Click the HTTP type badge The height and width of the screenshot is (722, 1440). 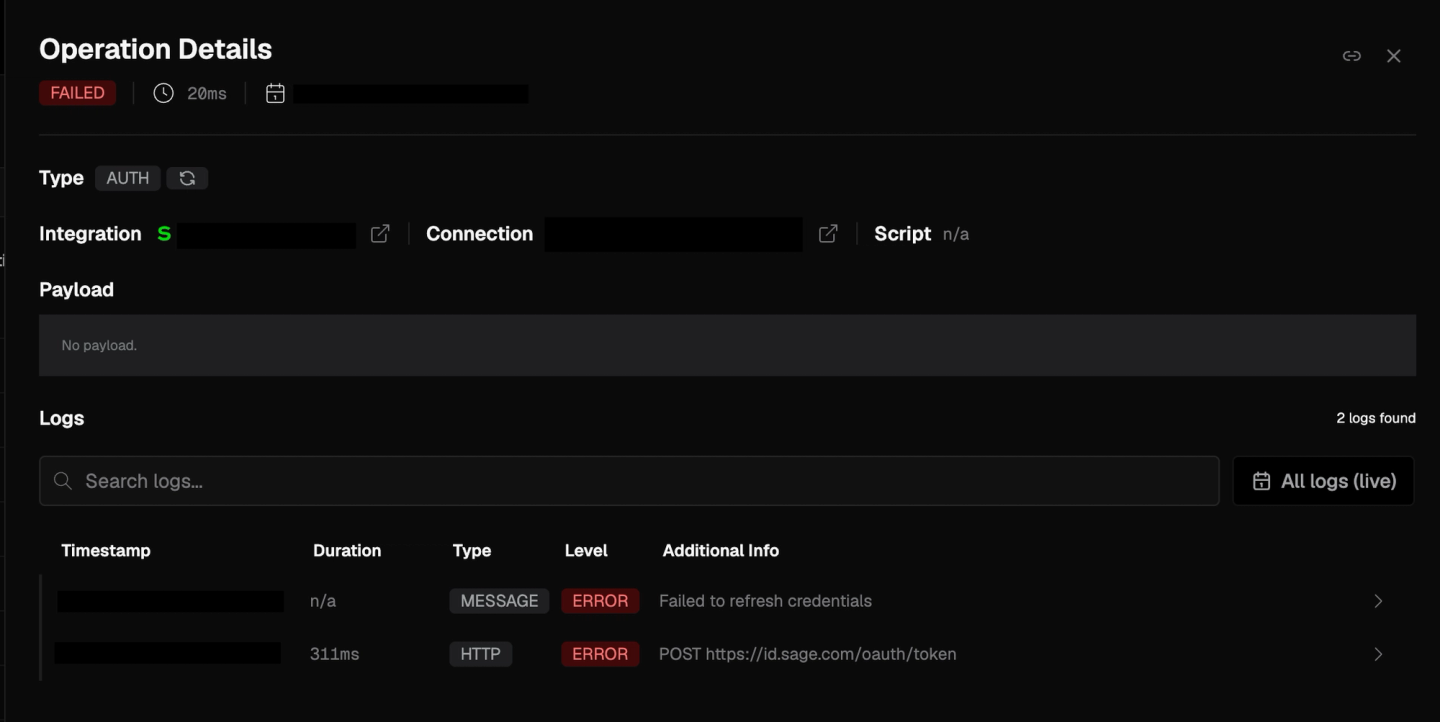point(480,654)
